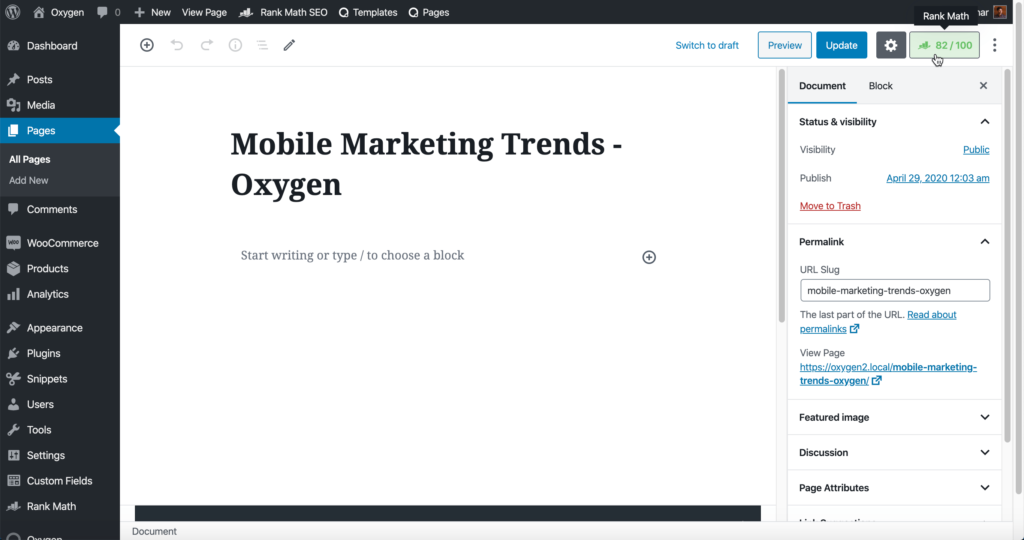Click Move to Trash
Screen dimensions: 1024x540
(830, 206)
